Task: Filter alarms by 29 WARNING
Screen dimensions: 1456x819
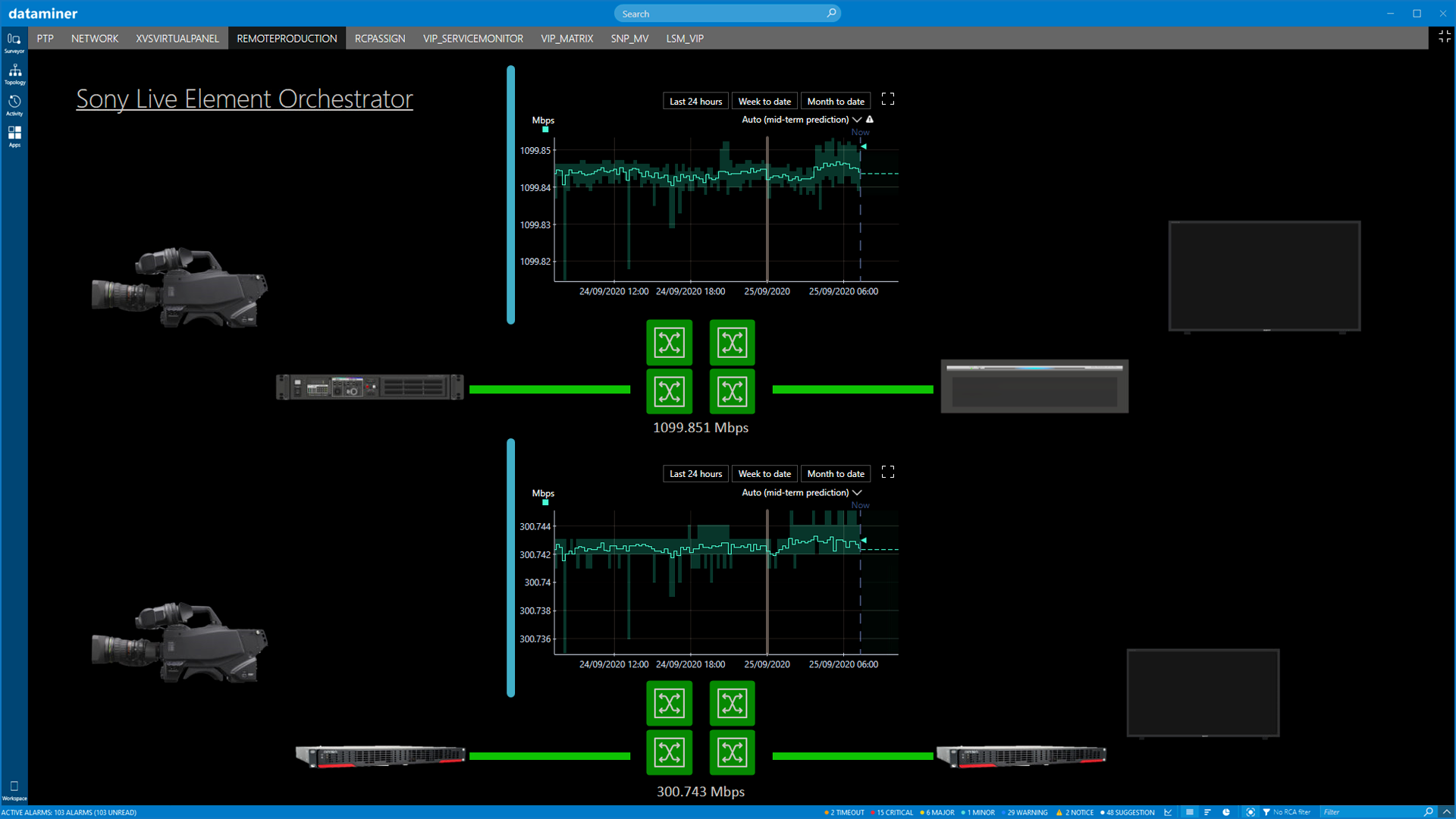Action: (x=1025, y=812)
